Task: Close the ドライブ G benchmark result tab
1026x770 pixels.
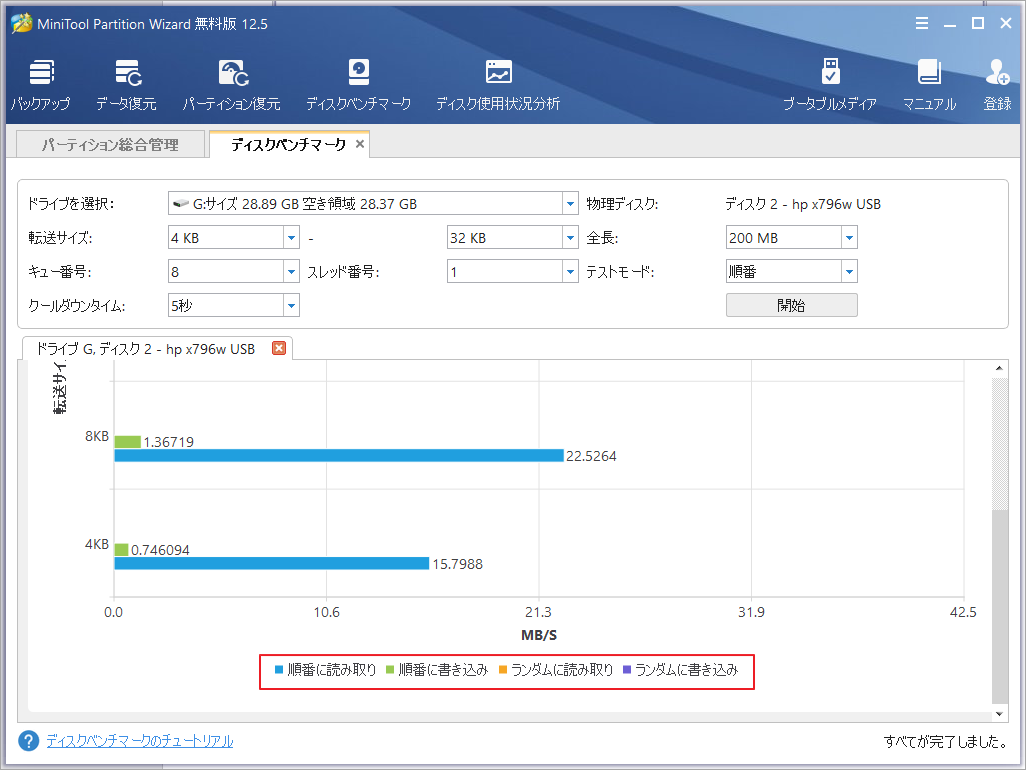Action: coord(277,348)
